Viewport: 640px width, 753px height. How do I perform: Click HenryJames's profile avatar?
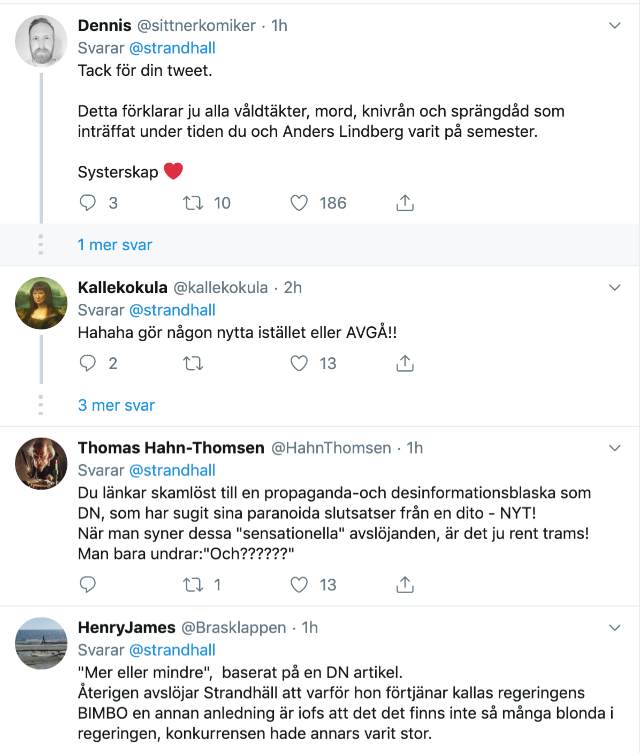(x=42, y=642)
